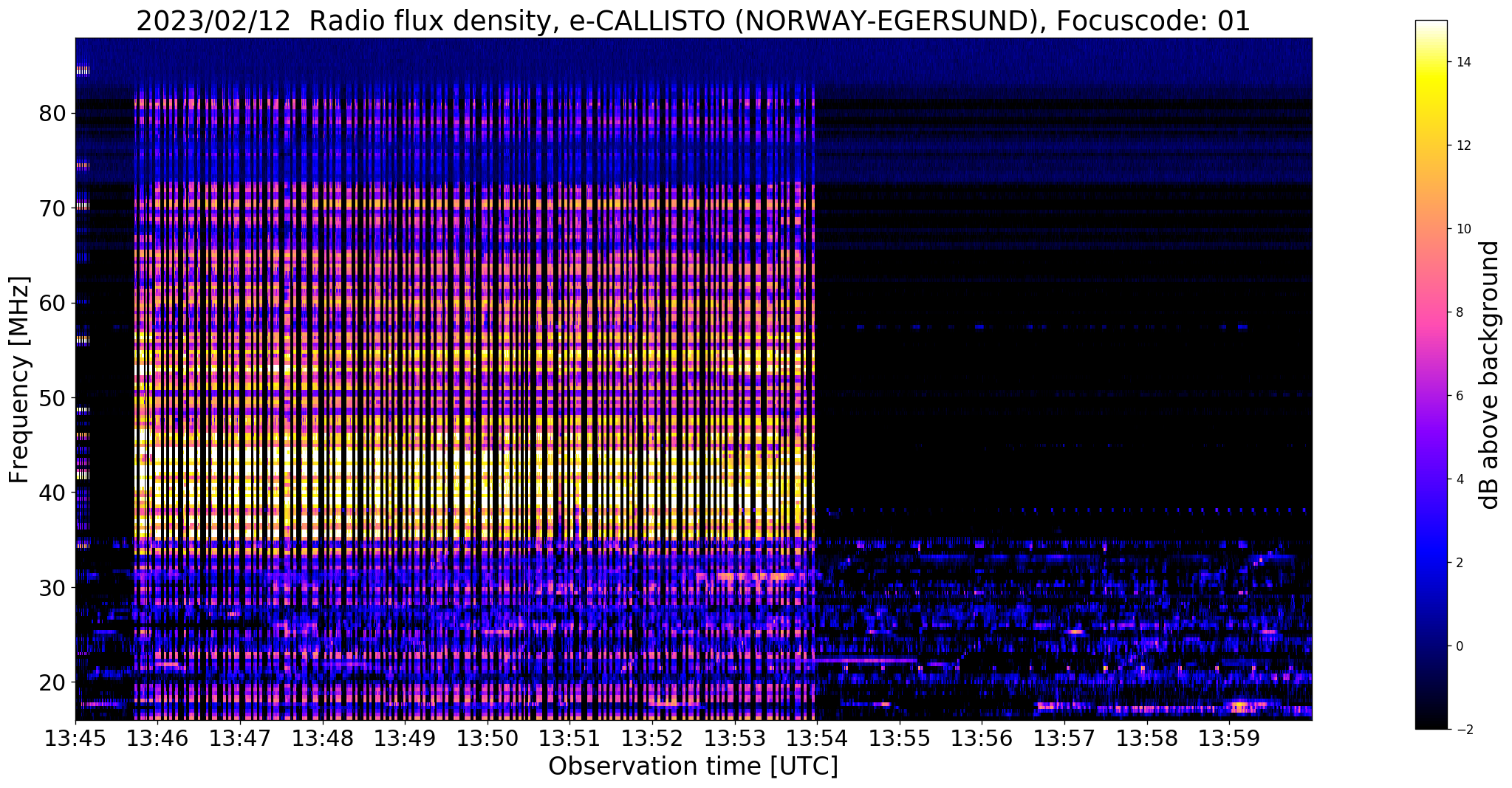This screenshot has height=788, width=1512.
Task: Click the 13:51 time tick label
Action: (x=569, y=738)
